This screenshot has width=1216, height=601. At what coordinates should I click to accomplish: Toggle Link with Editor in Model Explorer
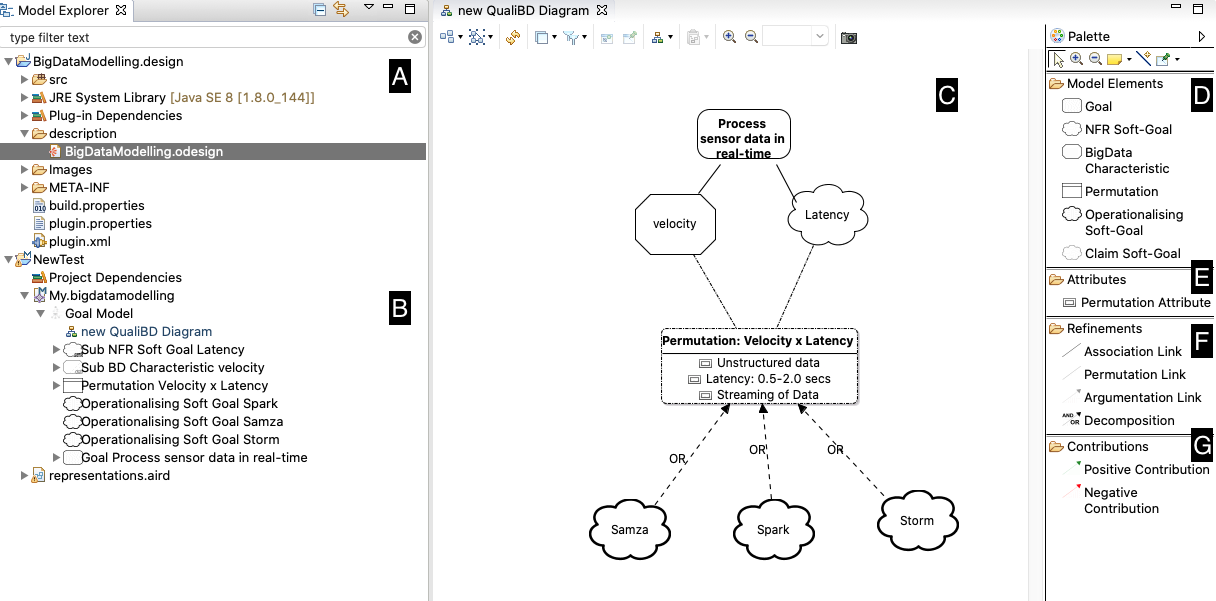341,10
